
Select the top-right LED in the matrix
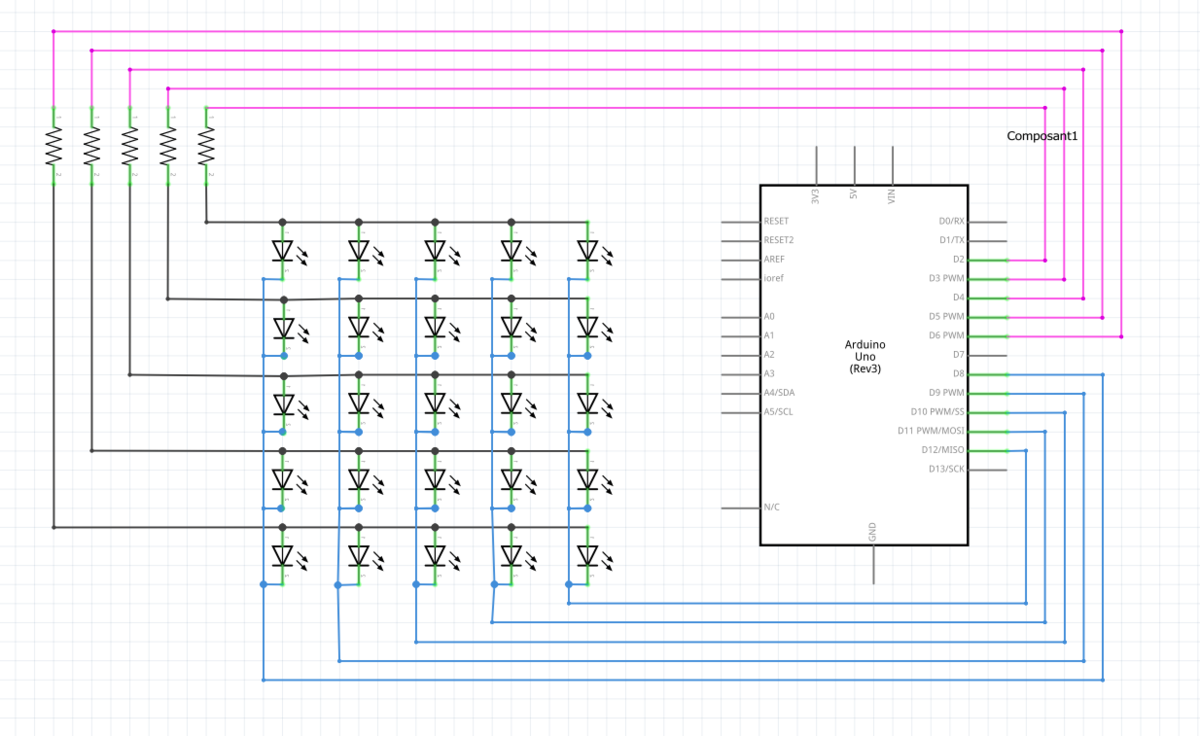point(588,250)
